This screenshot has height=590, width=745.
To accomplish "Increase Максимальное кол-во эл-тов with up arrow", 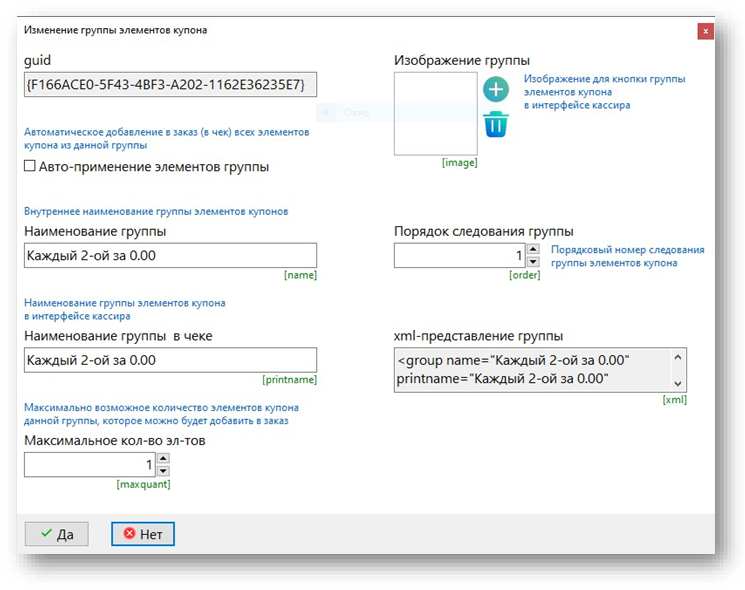I will 163,459.
